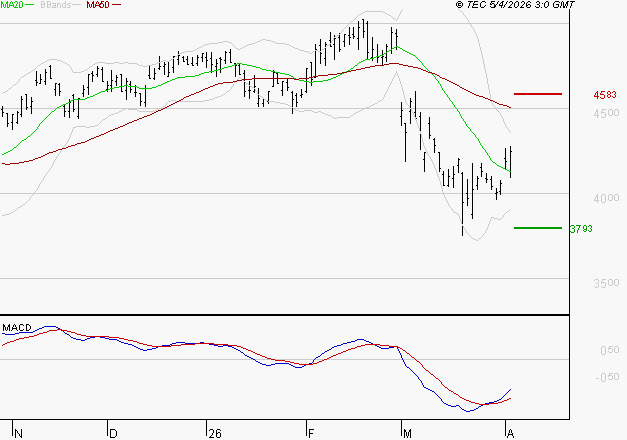Click the BBands legend label

56,5
